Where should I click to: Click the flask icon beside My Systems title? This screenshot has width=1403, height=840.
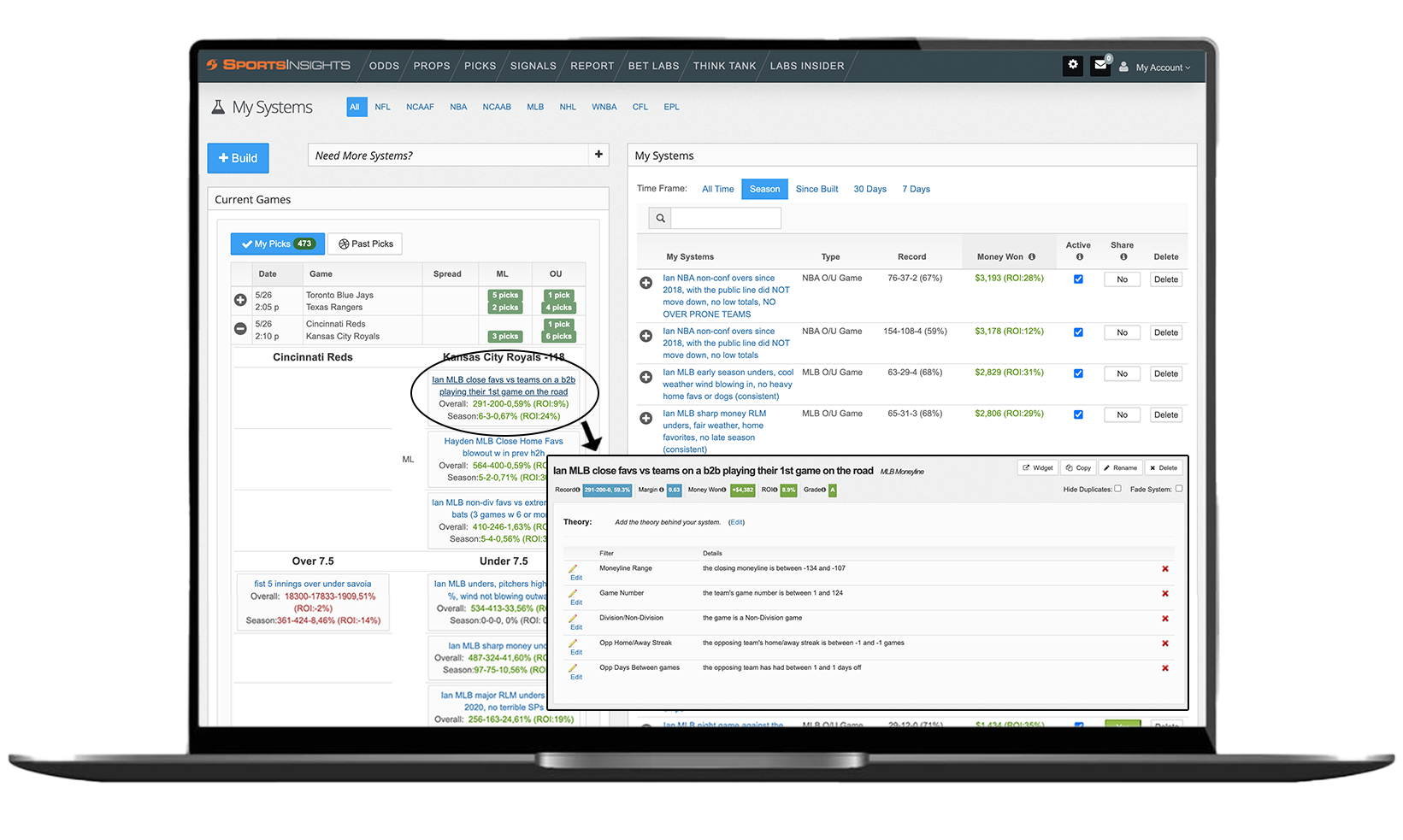[218, 108]
